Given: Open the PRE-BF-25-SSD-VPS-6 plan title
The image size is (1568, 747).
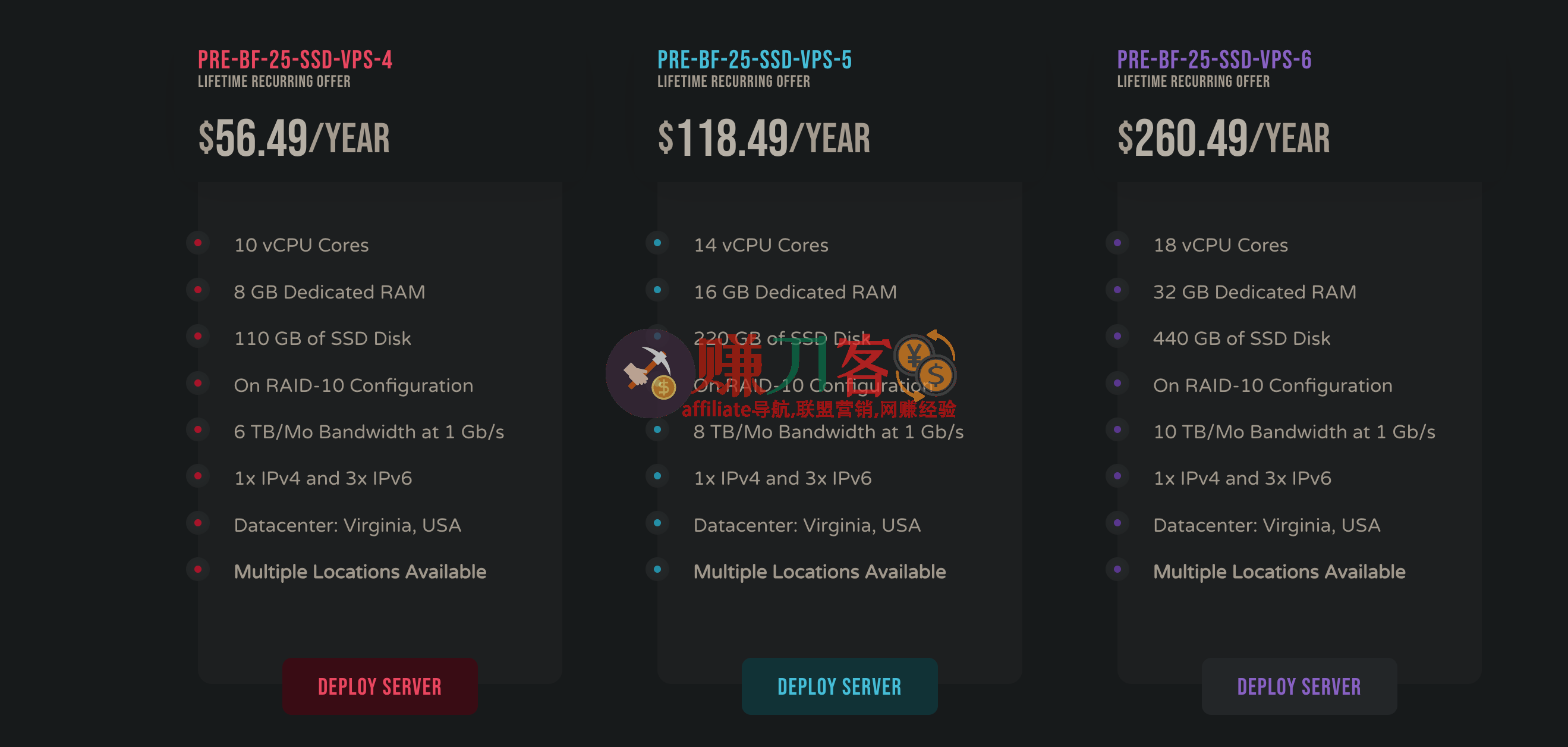Looking at the screenshot, I should 1214,59.
